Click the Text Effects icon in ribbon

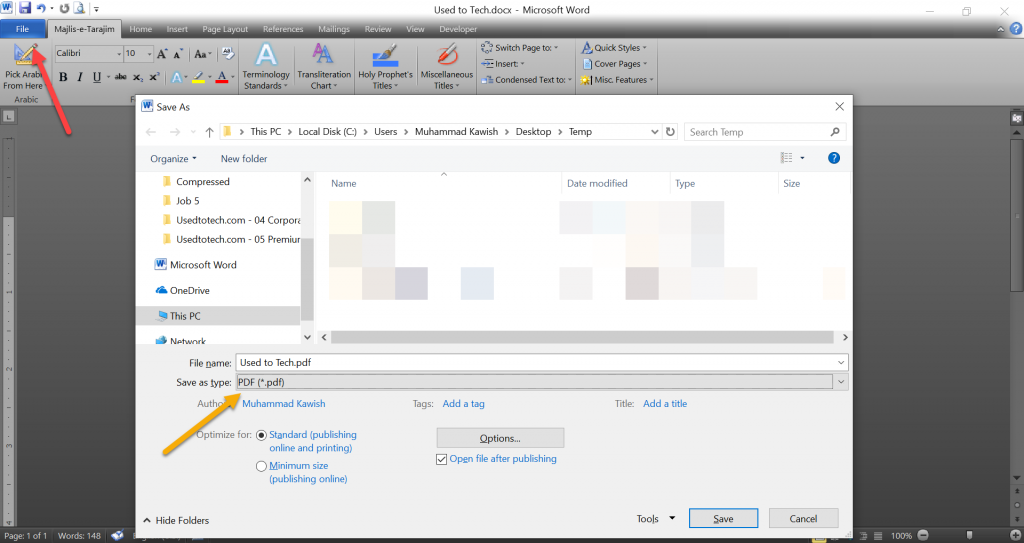click(x=176, y=77)
